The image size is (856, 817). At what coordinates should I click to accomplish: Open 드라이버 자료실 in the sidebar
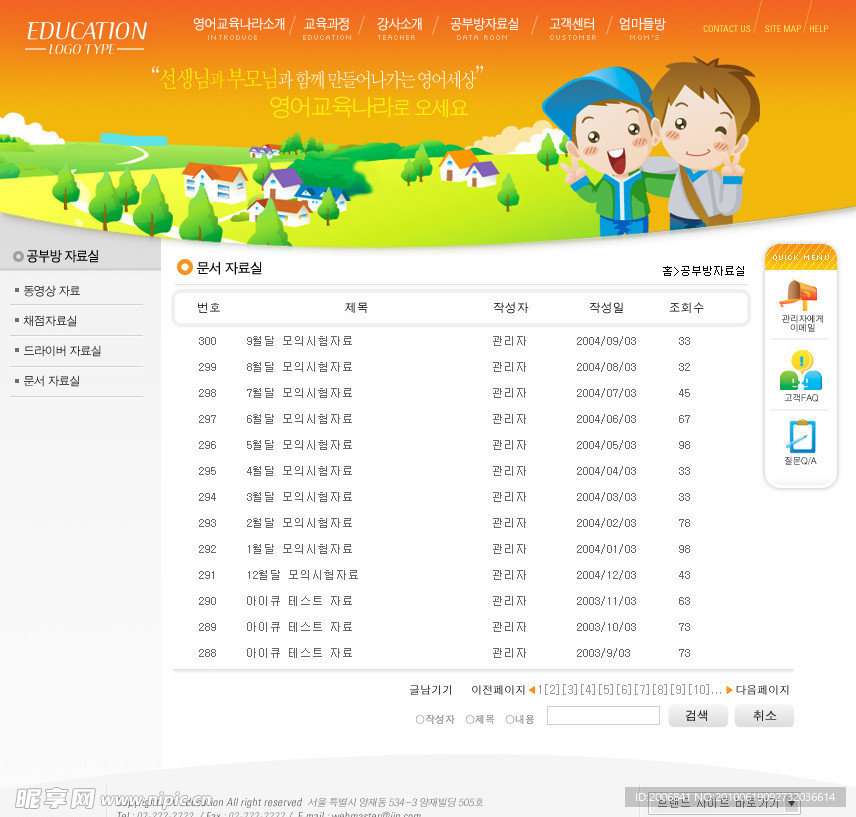pyautogui.click(x=62, y=351)
